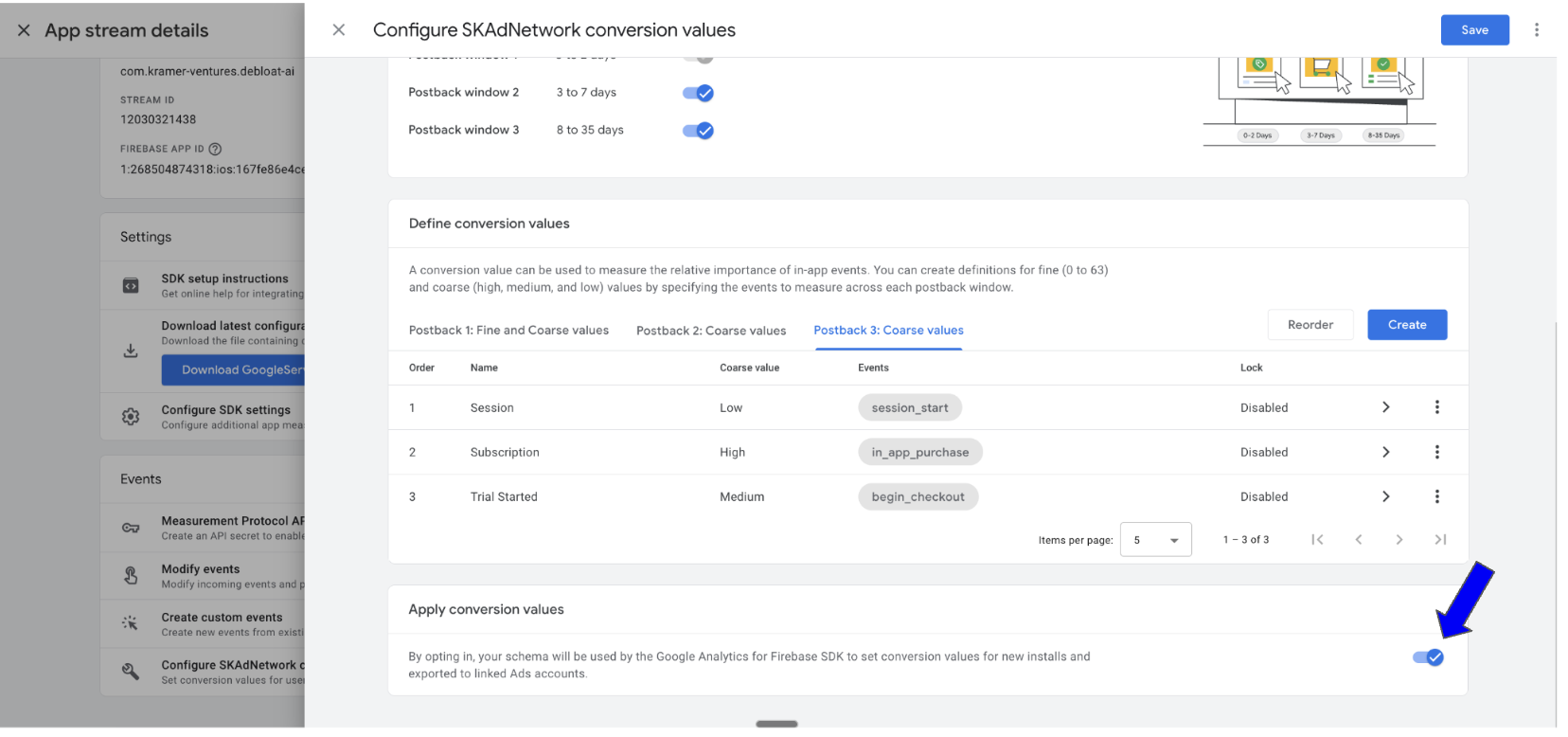Click the Modify events touch icon
The height and width of the screenshot is (737, 1568).
(131, 575)
